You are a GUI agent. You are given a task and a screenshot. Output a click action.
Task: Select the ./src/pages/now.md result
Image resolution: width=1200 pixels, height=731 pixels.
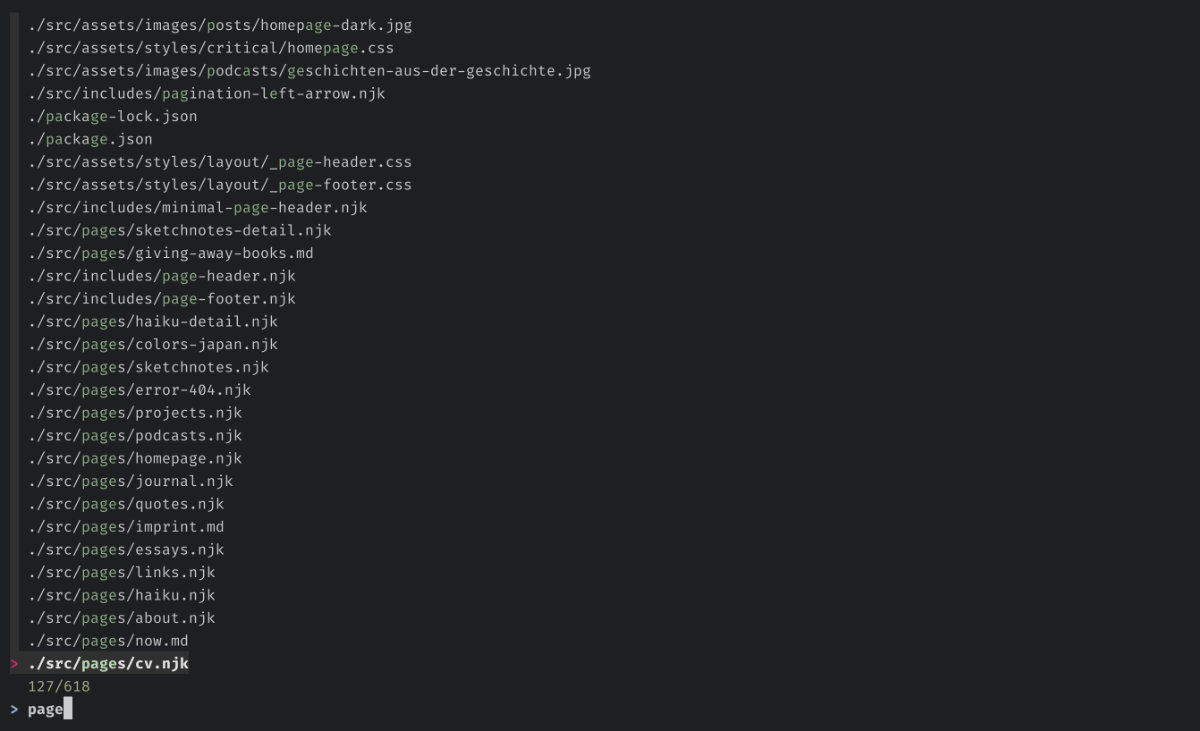click(x=108, y=641)
